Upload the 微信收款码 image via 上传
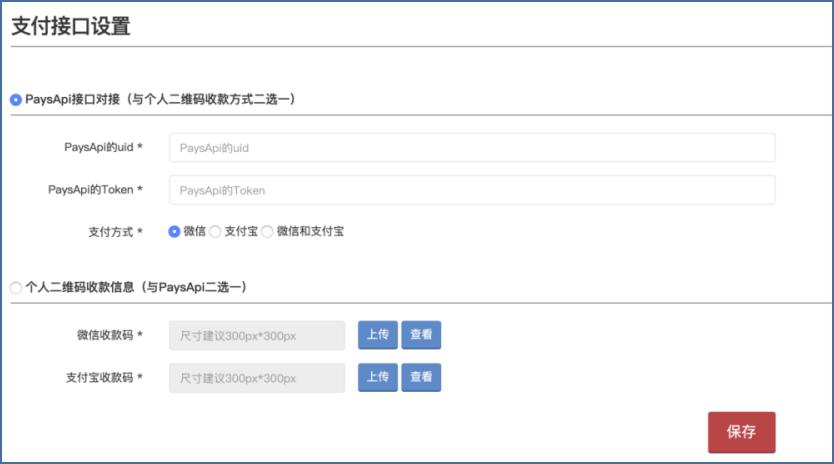Viewport: 834px width, 464px height. (x=378, y=335)
